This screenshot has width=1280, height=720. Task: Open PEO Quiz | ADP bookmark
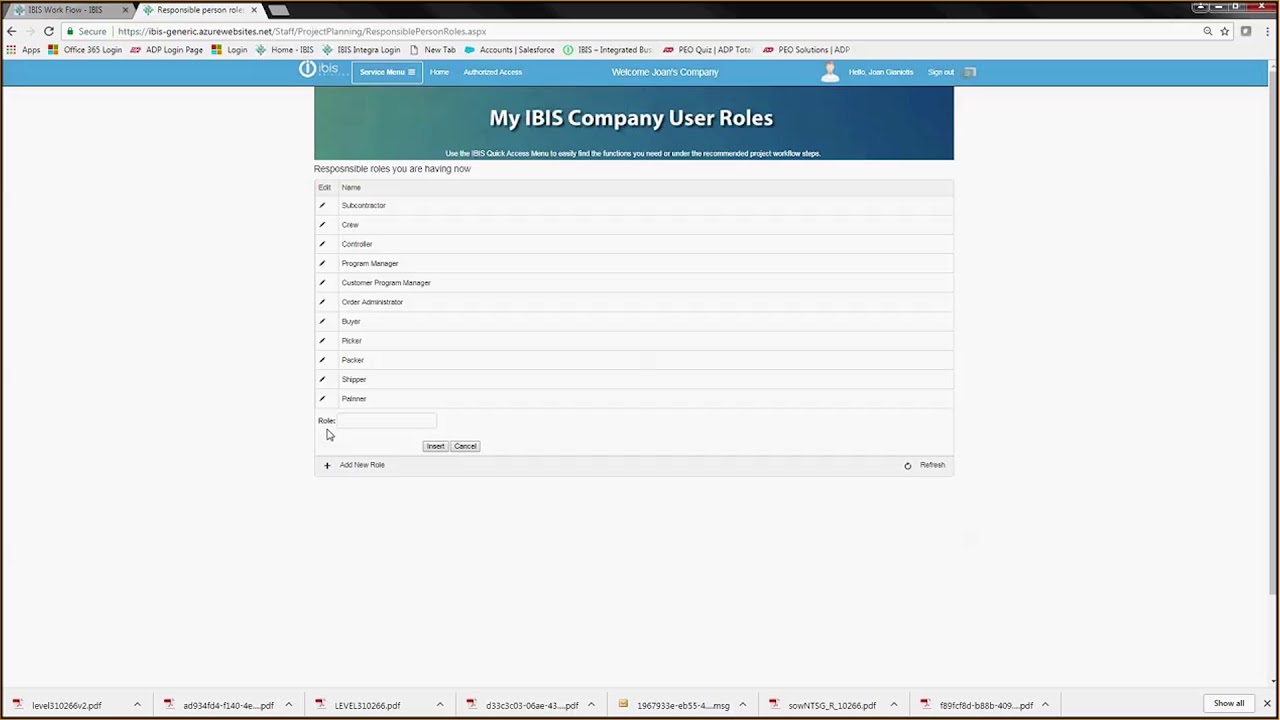click(706, 50)
